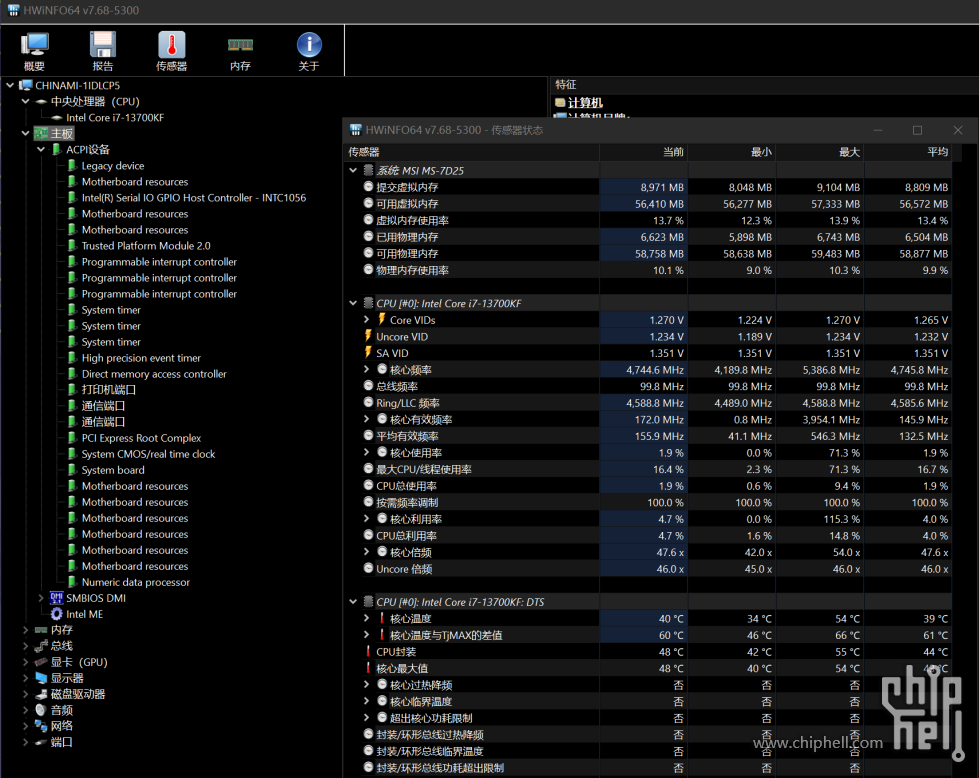Click the 关于 about info icon
This screenshot has height=778, width=979.
(309, 45)
